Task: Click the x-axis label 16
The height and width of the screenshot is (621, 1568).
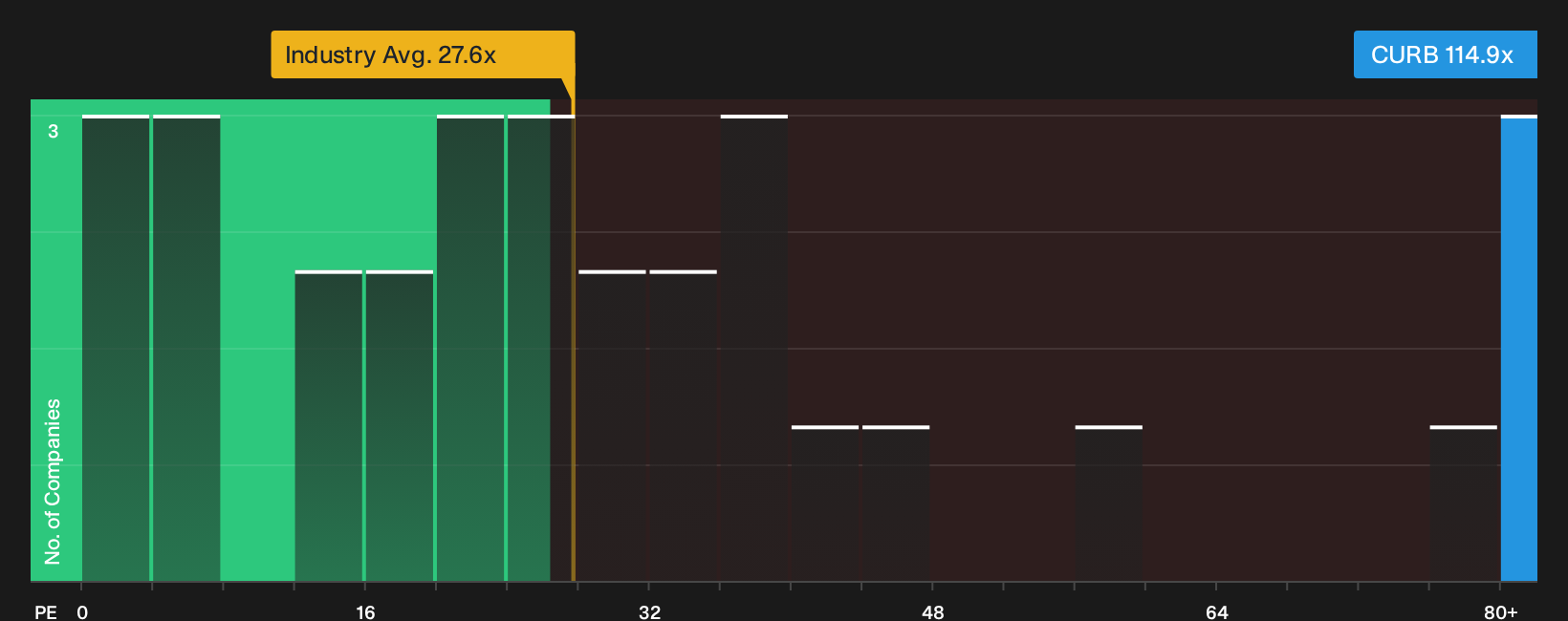Action: coord(365,611)
